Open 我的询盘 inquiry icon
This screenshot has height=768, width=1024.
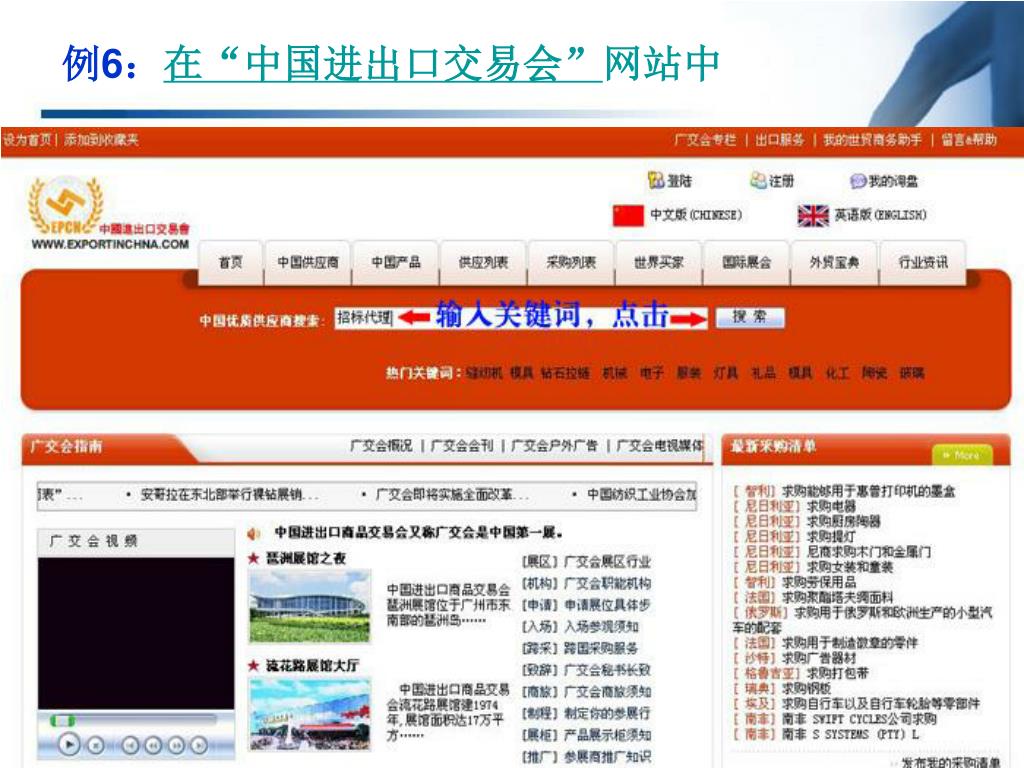(858, 181)
